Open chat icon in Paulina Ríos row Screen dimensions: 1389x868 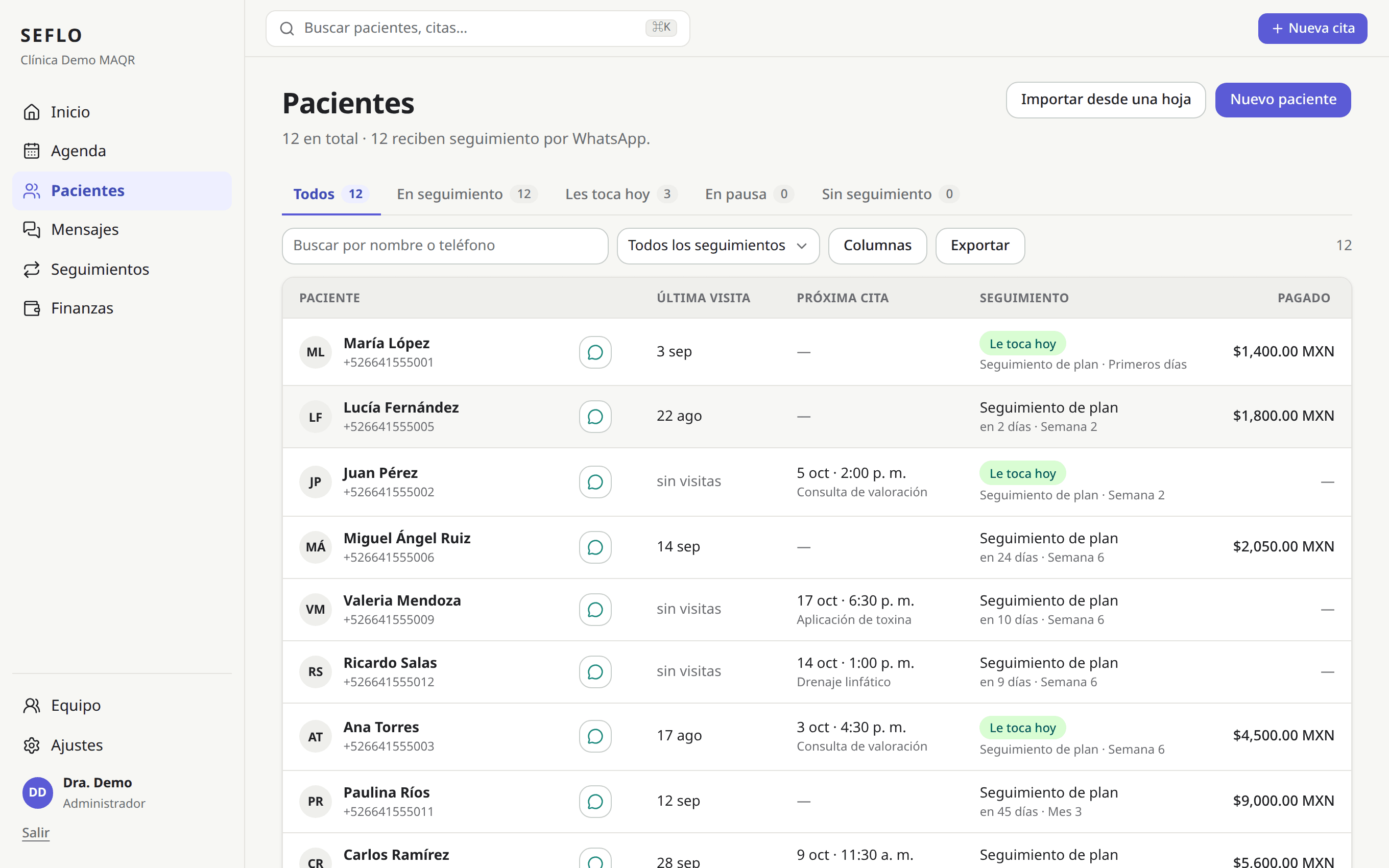coord(595,802)
